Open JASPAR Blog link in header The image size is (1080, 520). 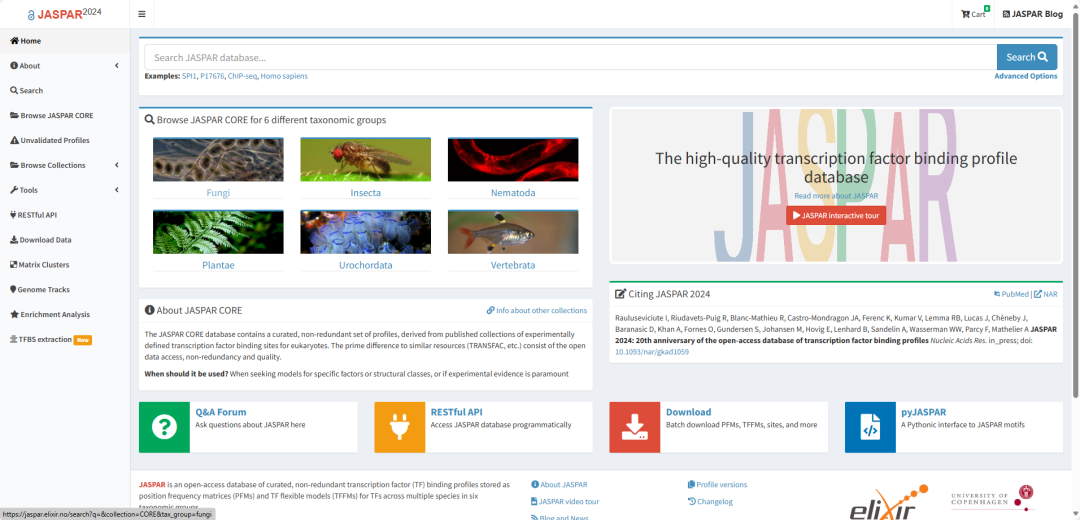[x=1032, y=14]
